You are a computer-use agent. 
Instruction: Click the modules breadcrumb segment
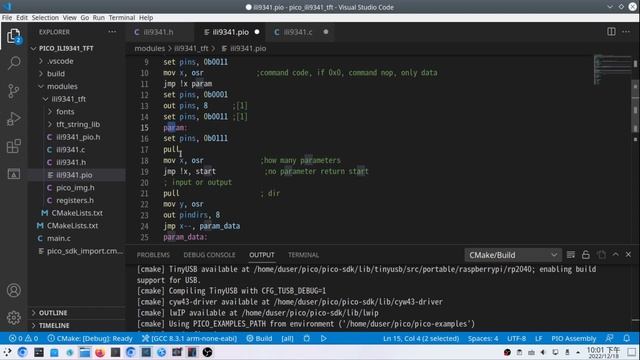click(x=149, y=48)
